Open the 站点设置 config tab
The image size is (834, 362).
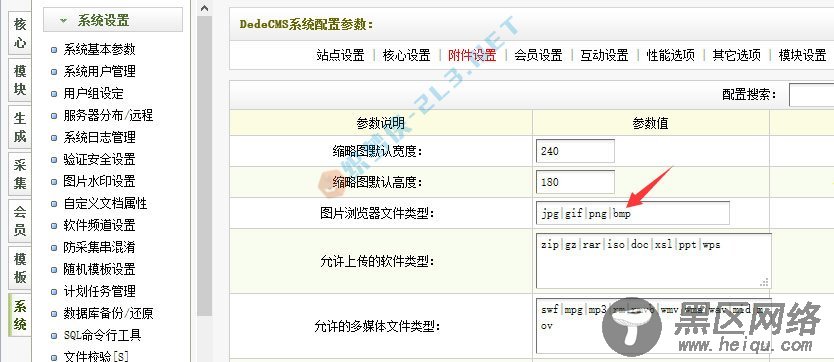[340, 55]
